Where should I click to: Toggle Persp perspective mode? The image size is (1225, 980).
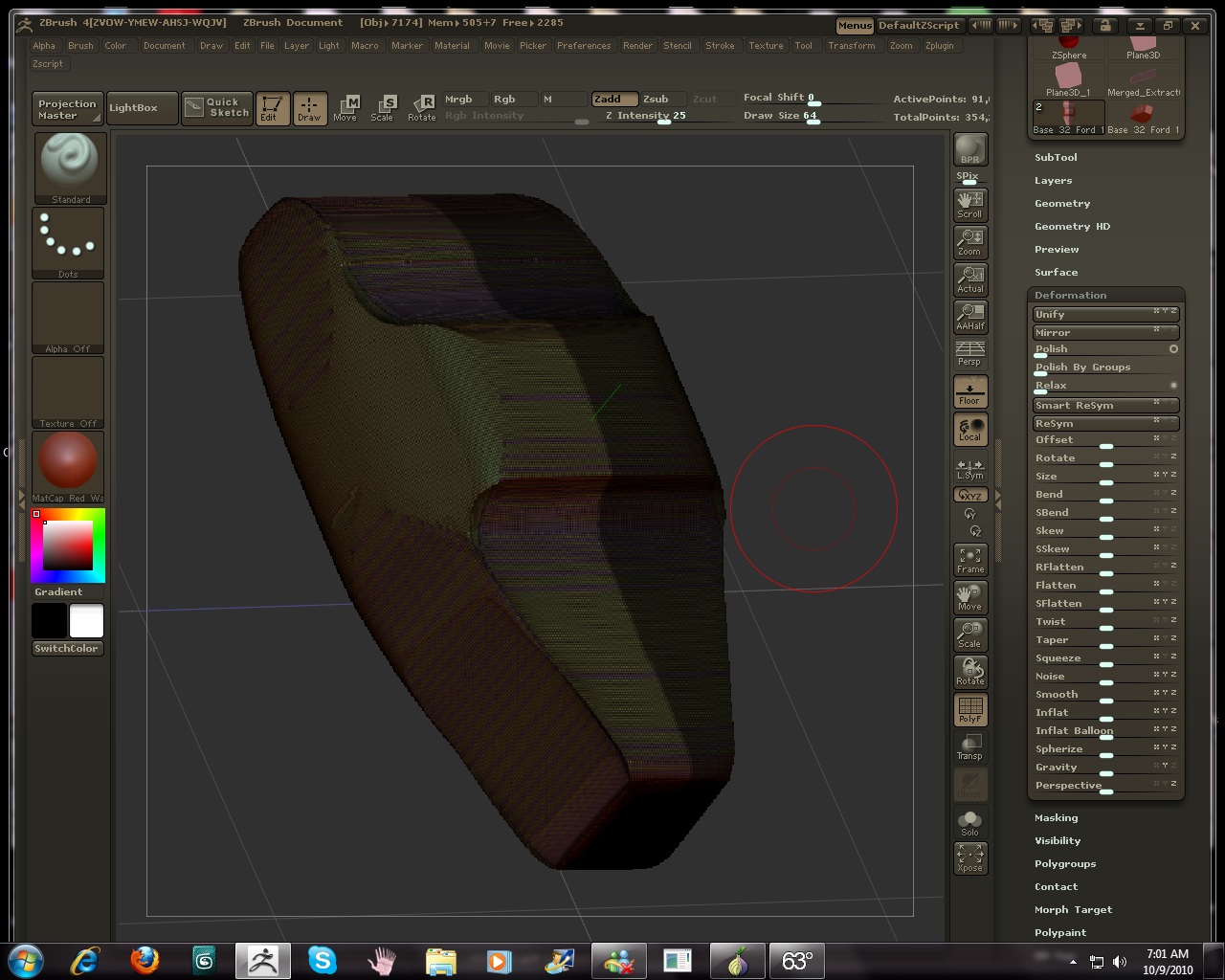969,353
